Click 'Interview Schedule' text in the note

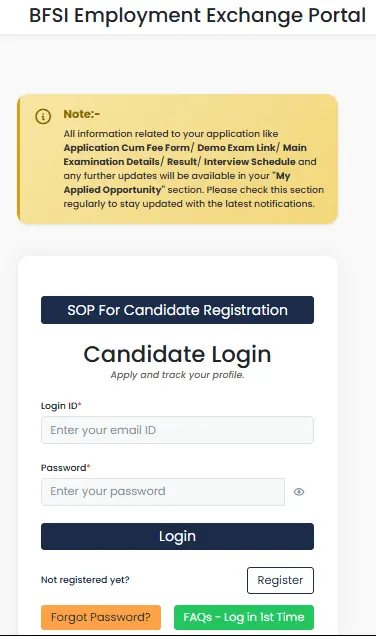click(x=249, y=161)
